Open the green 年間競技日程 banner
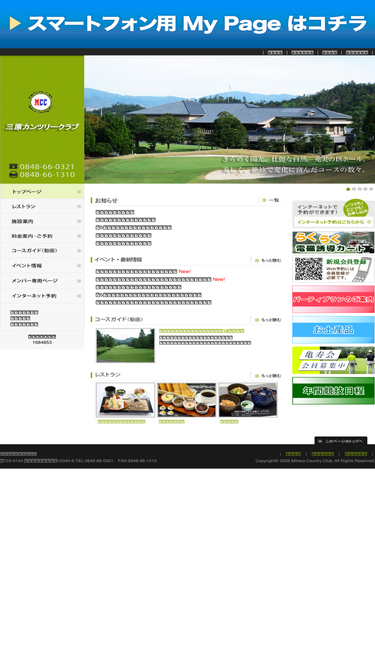The height and width of the screenshot is (667, 375). [333, 391]
